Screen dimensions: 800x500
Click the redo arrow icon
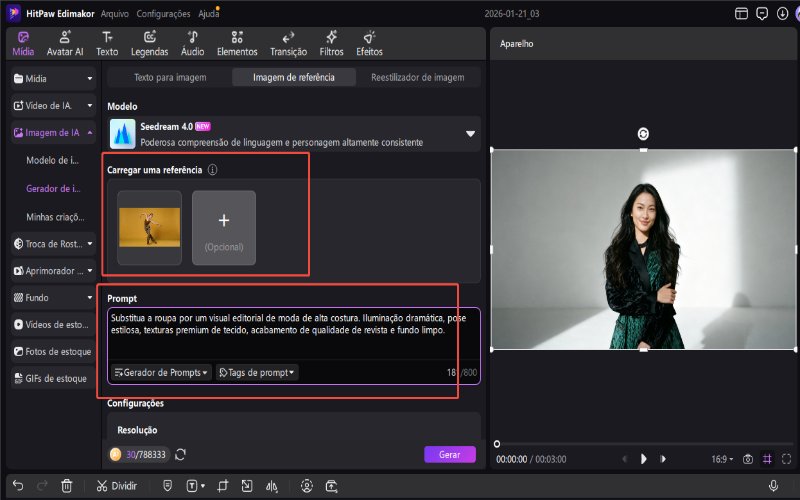pyautogui.click(x=42, y=485)
